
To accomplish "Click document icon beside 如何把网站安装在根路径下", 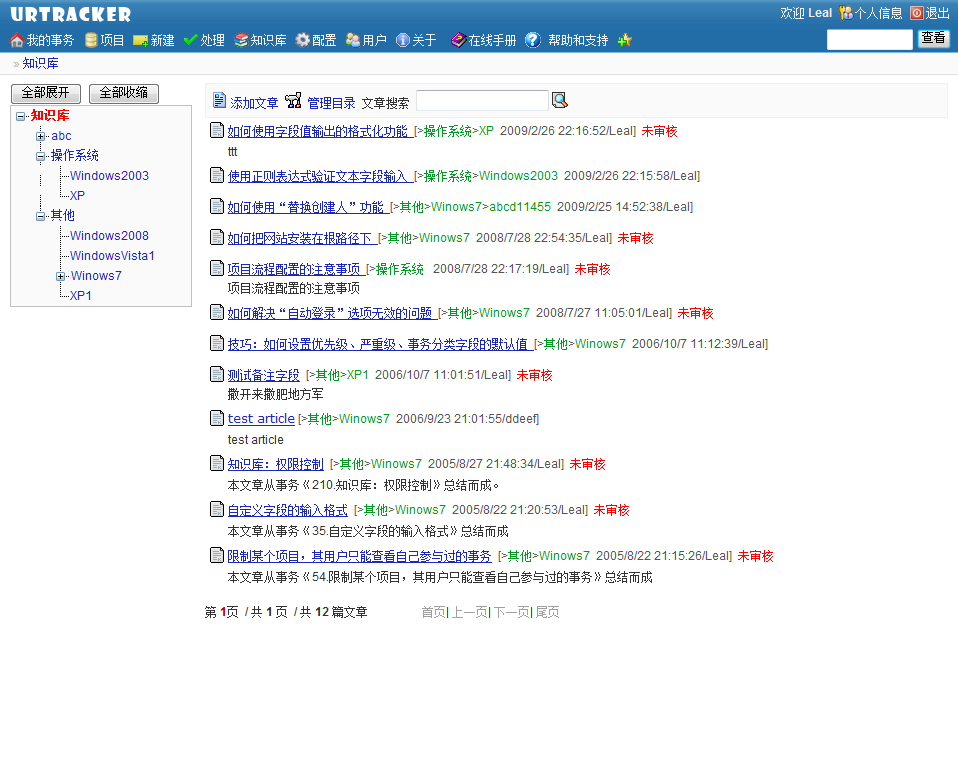I will pyautogui.click(x=217, y=237).
